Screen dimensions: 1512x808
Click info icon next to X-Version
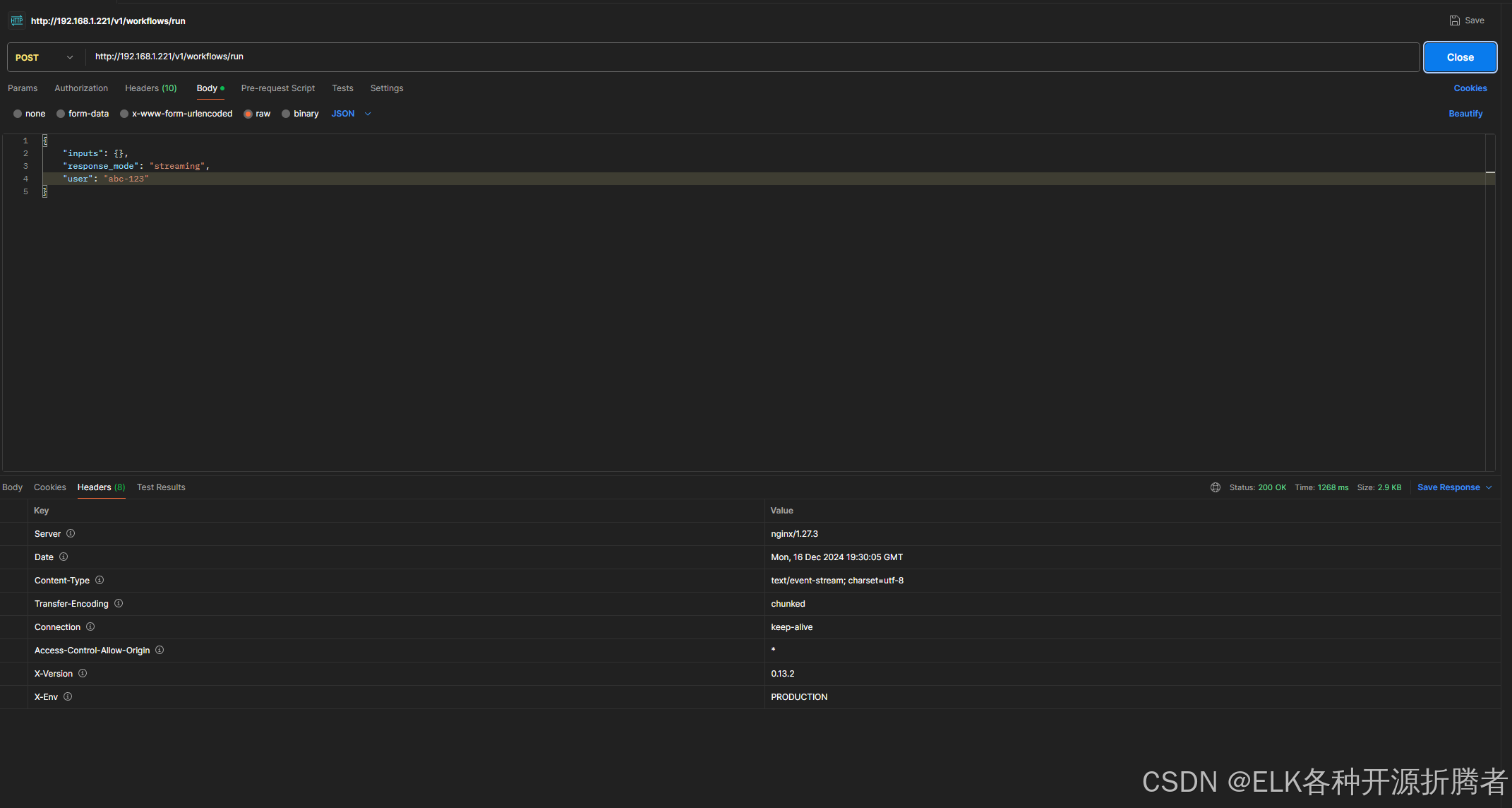tap(83, 673)
